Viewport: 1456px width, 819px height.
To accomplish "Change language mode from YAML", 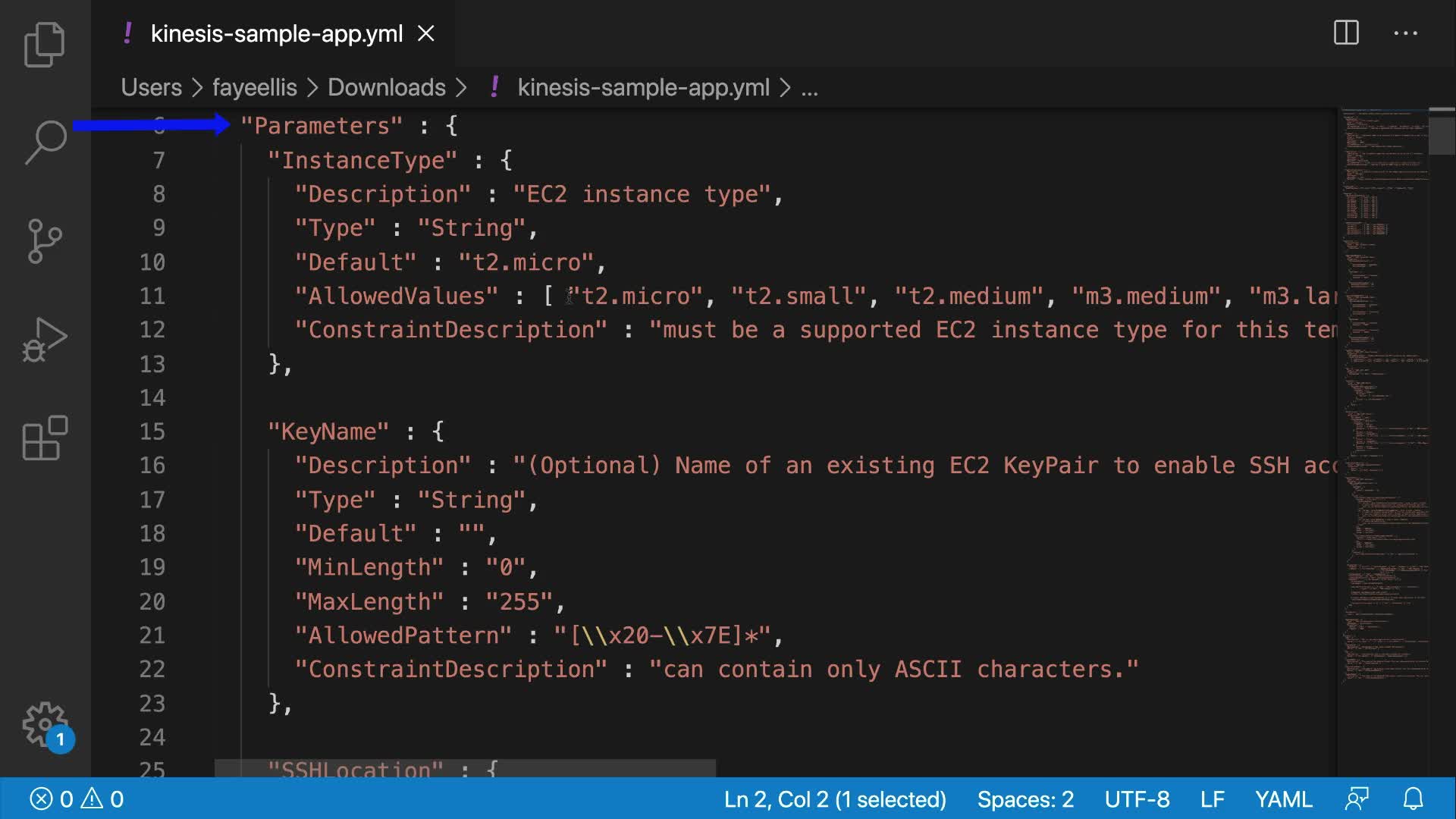I will click(1283, 799).
